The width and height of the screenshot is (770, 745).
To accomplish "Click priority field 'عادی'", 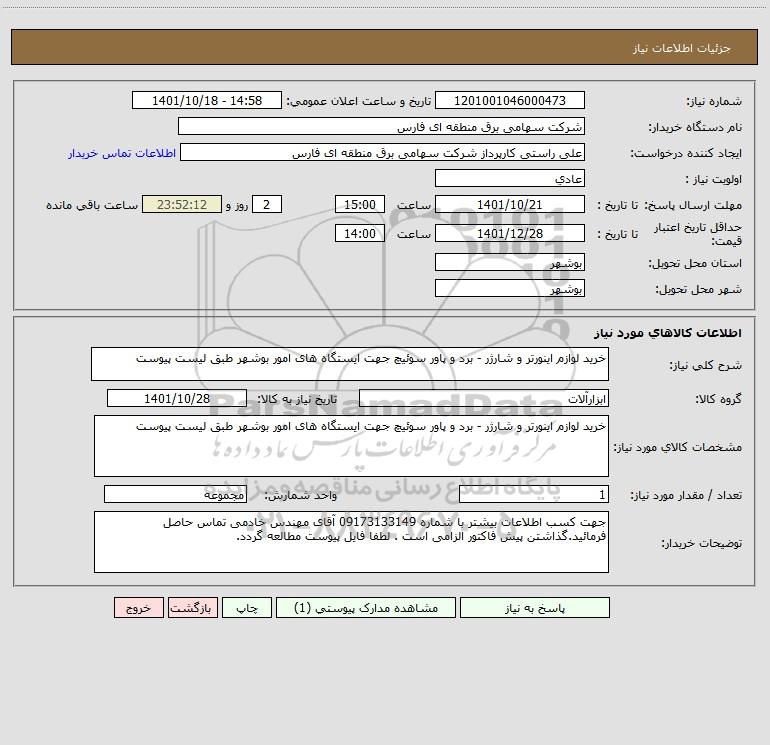I will click(x=510, y=178).
